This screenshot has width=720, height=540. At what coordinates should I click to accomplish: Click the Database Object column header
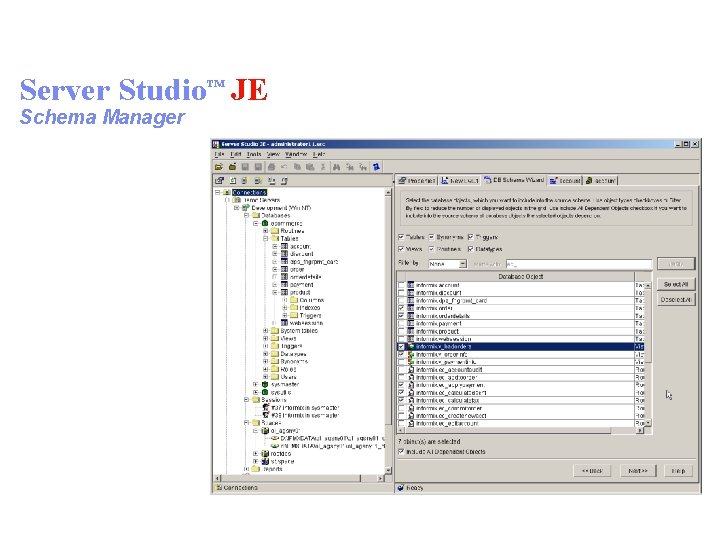pos(521,277)
